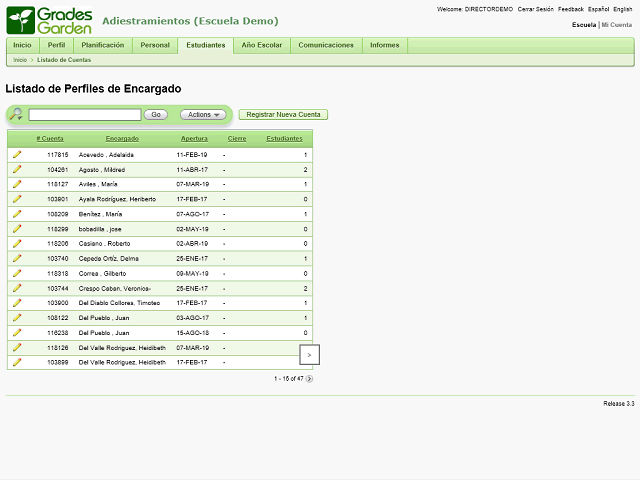This screenshot has height=480, width=640.
Task: Click edit pencil for account 118298
Action: [x=17, y=229]
